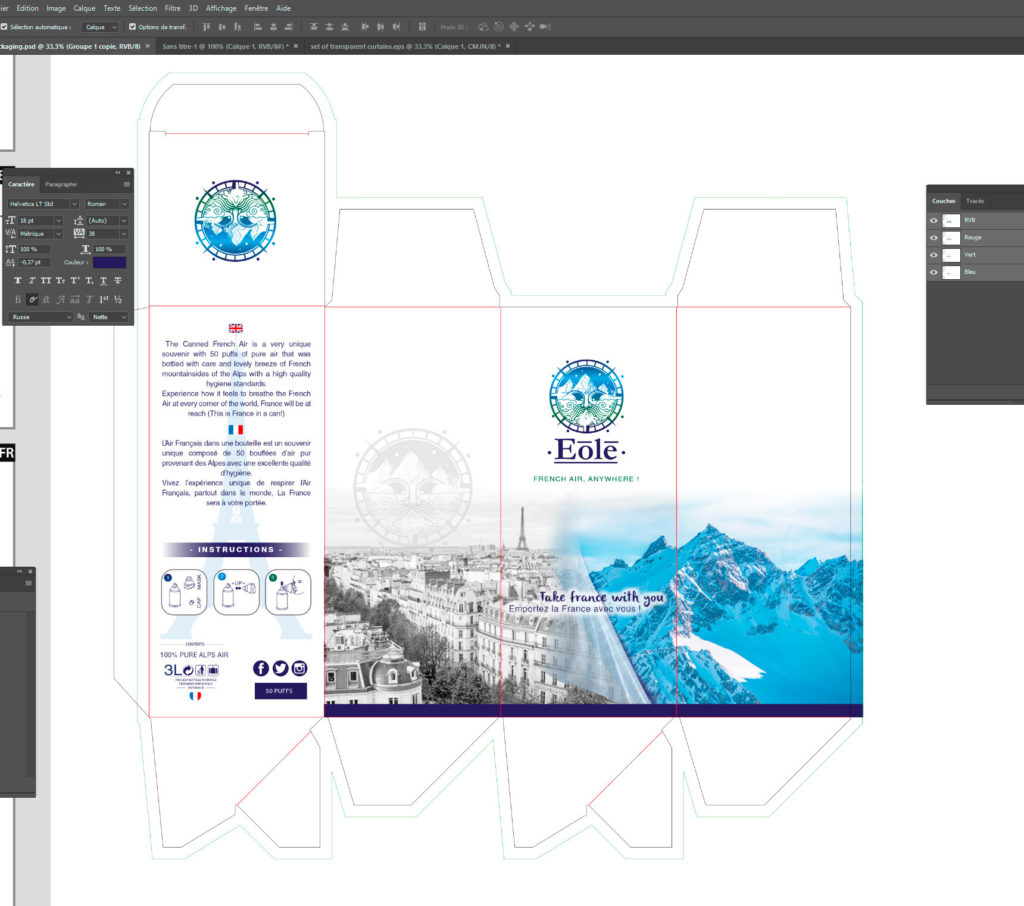Disable Options de transf. checkbox
1024x906 pixels.
133,27
